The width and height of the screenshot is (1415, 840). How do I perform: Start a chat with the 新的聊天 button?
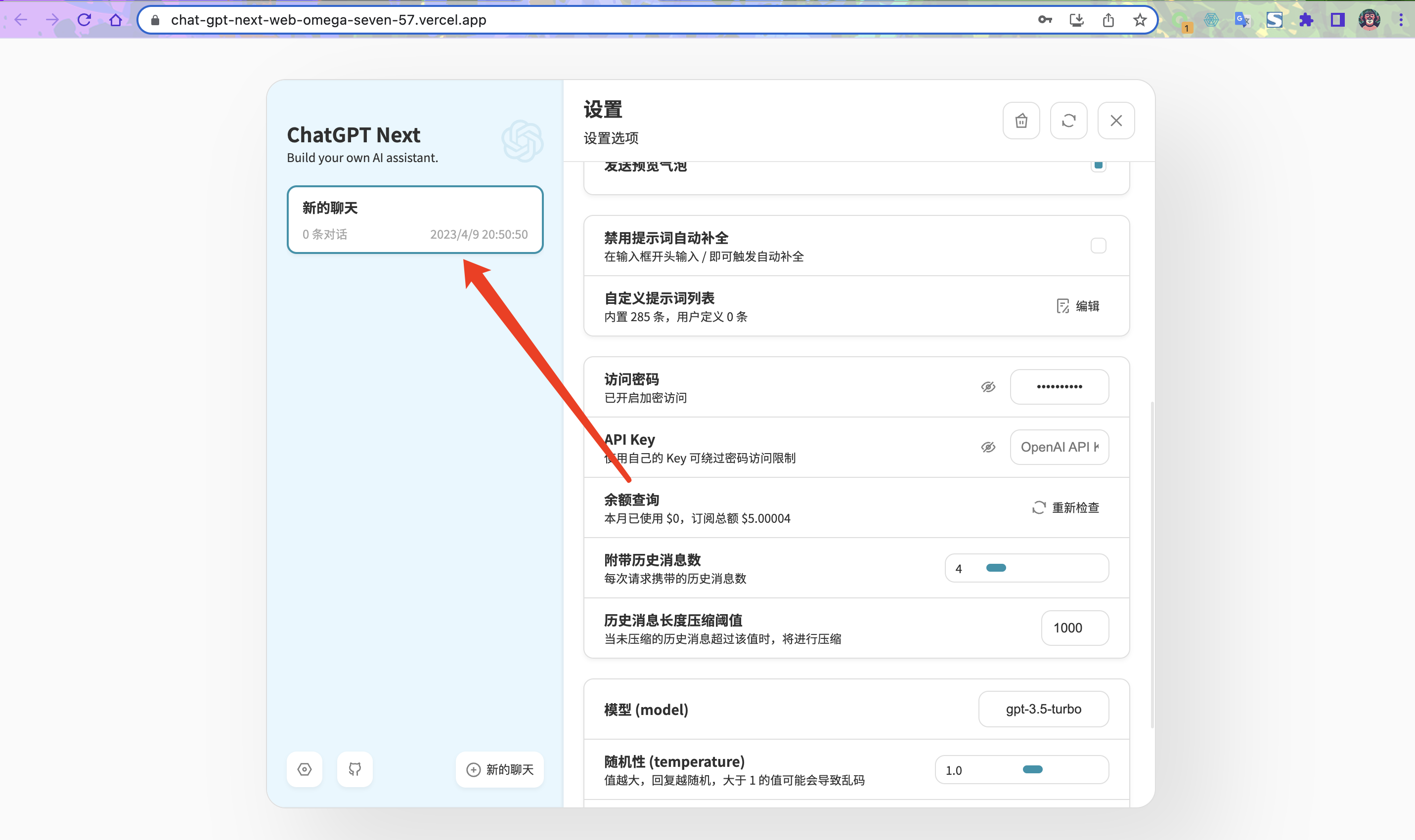coord(499,769)
